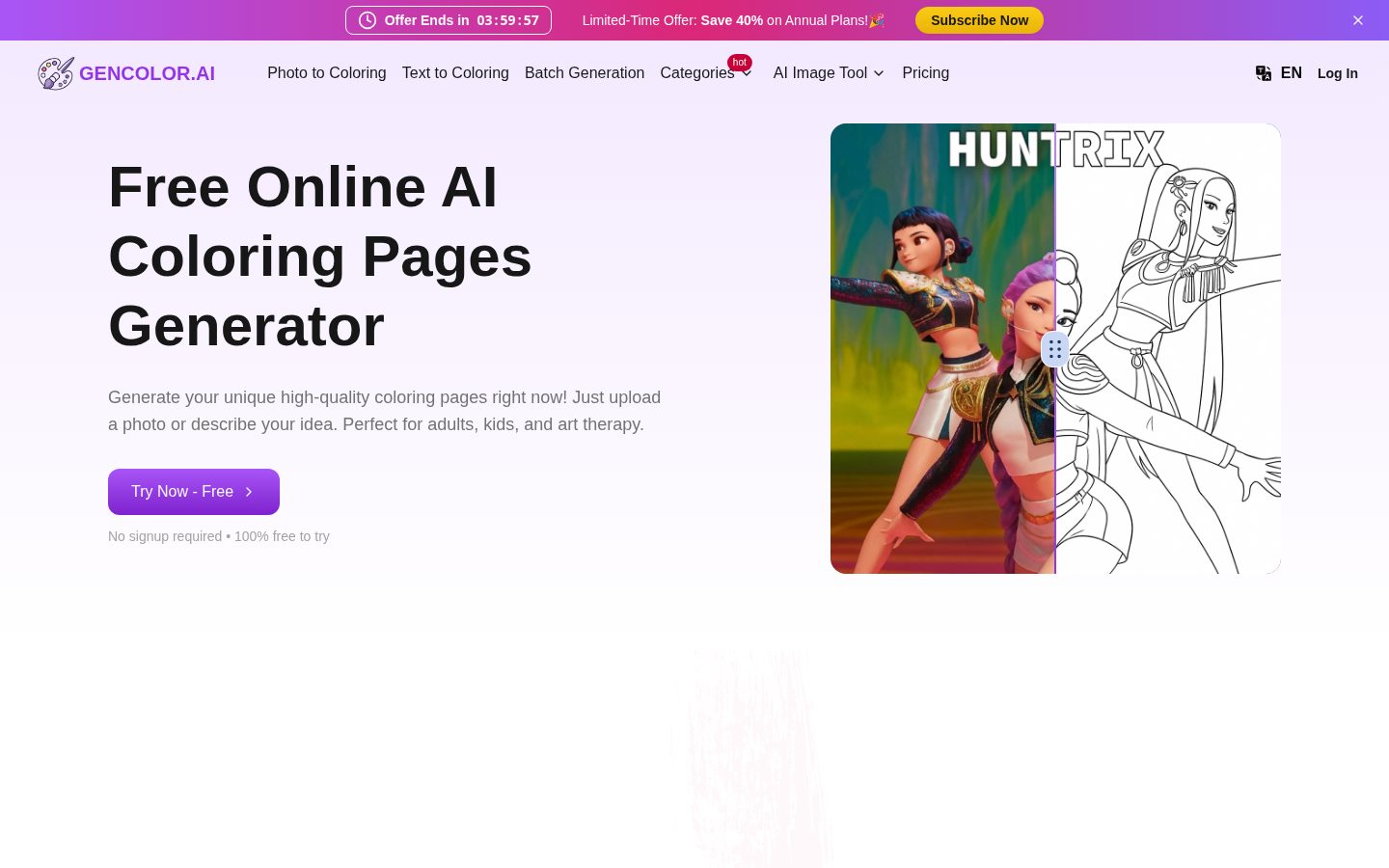Open the Pricing page
The height and width of the screenshot is (868, 1389).
point(926,73)
